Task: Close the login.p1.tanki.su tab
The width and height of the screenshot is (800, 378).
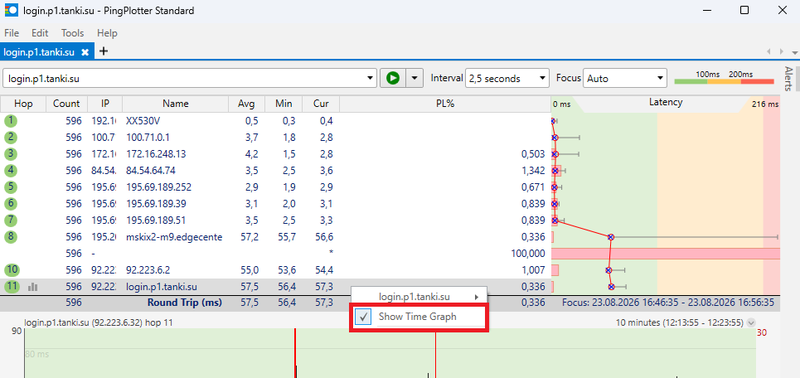Action: point(85,52)
